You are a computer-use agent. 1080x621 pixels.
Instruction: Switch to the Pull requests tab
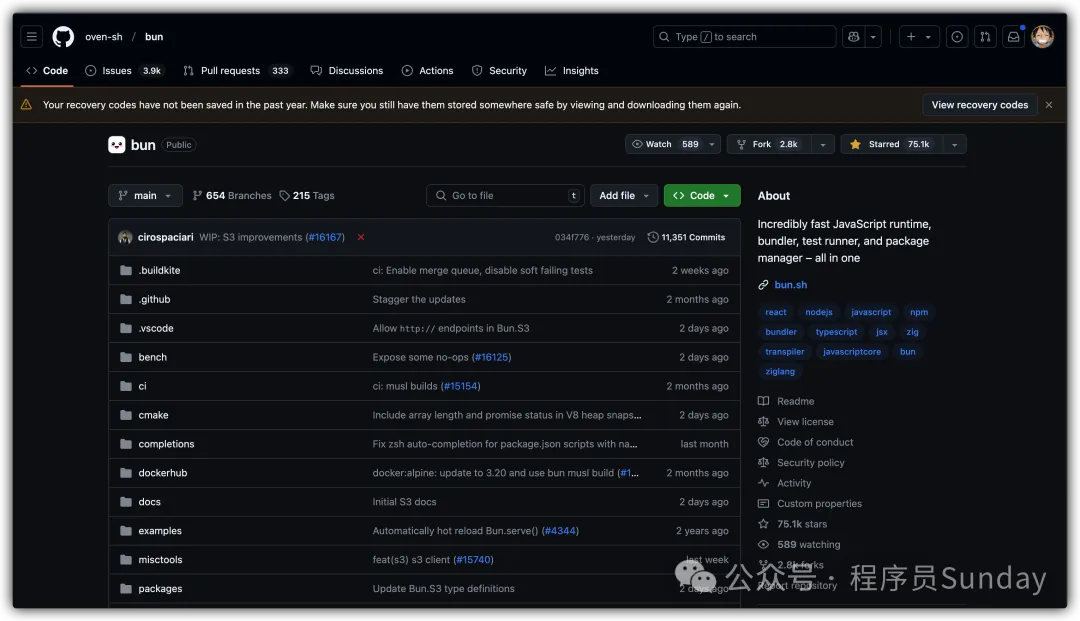point(230,71)
